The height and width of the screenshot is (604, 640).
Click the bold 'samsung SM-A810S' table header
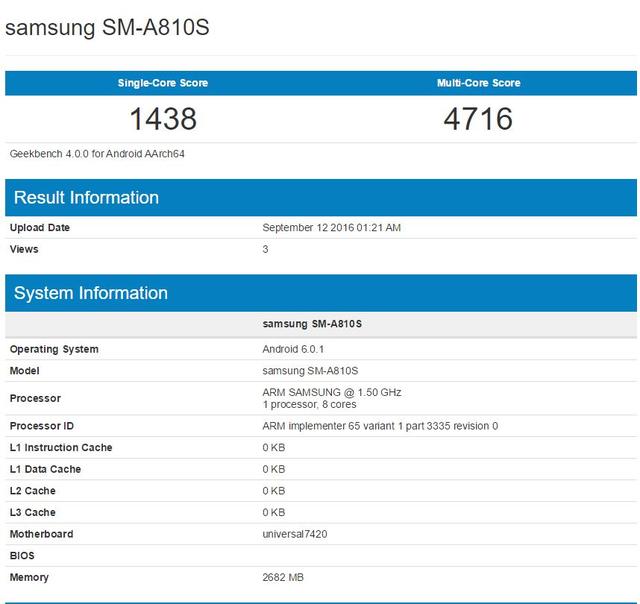[312, 324]
